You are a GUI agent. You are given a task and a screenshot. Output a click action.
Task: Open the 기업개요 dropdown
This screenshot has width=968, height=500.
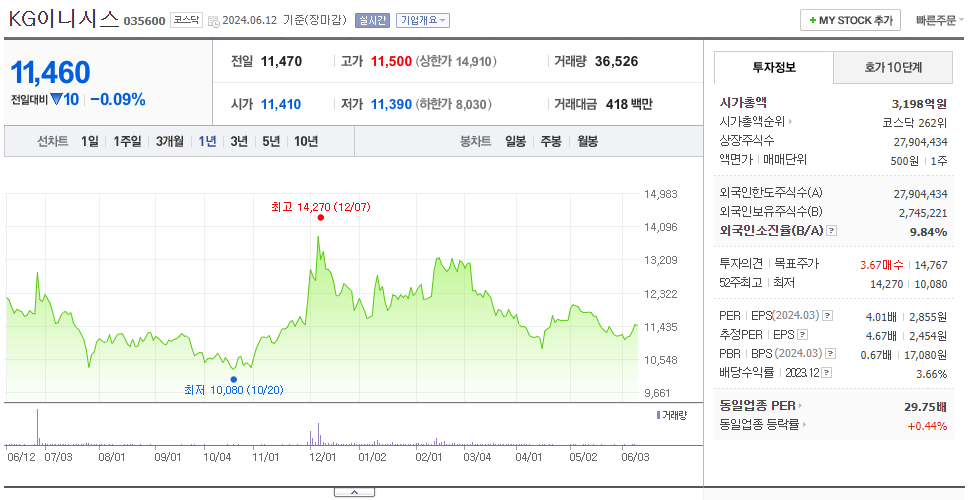tap(423, 20)
